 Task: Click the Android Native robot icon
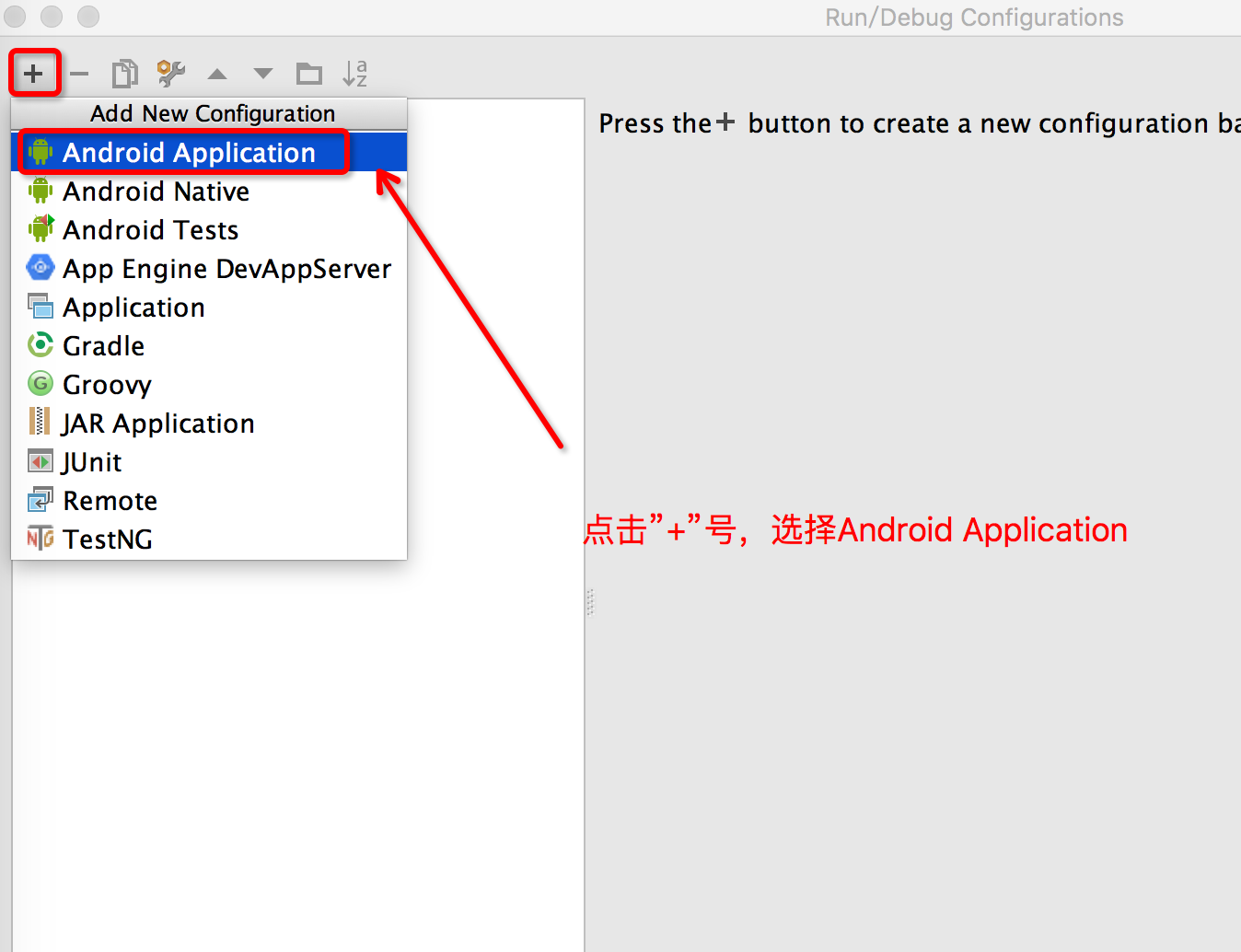(41, 191)
